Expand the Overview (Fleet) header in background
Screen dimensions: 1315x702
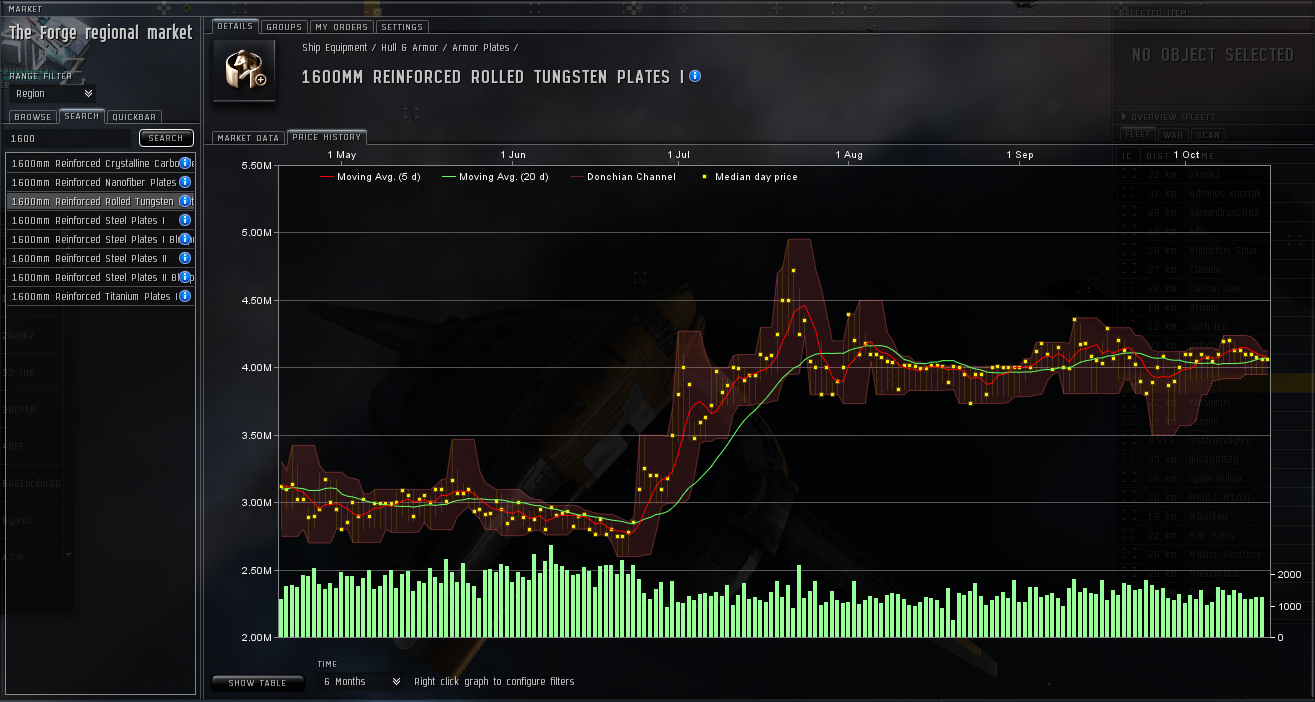tap(1167, 117)
